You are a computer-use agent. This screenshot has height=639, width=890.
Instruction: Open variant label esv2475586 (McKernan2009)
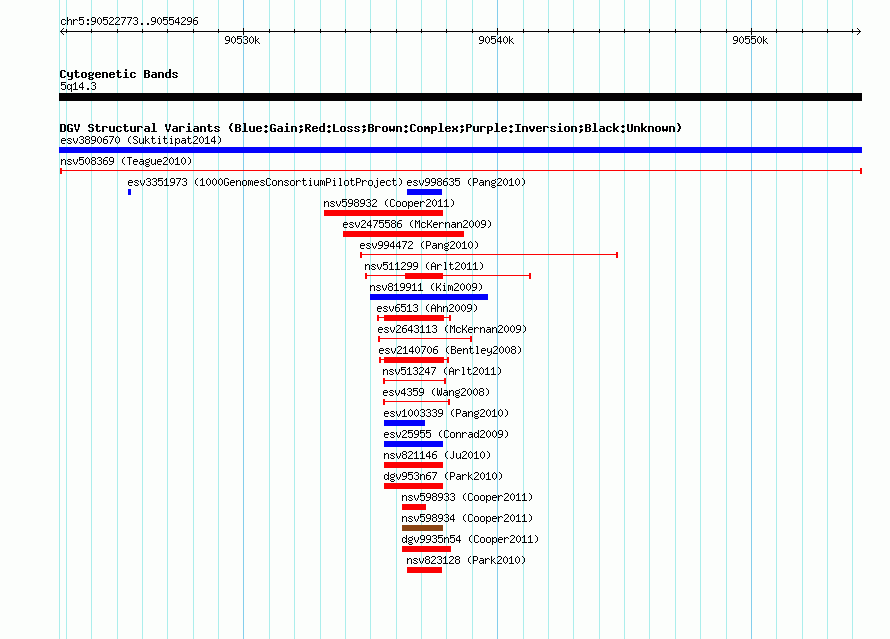[x=417, y=224]
